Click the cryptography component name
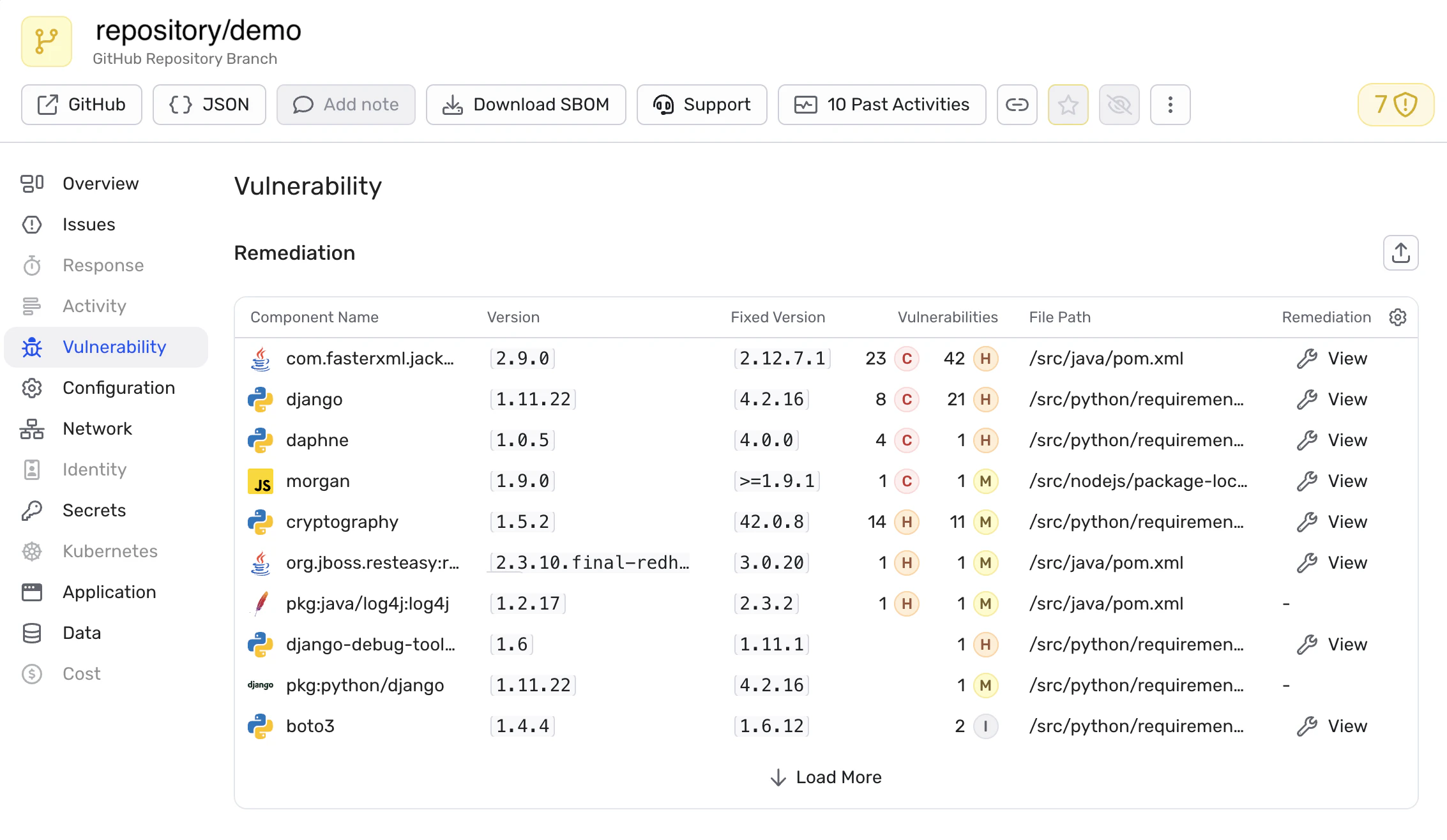The height and width of the screenshot is (840, 1447). (342, 522)
